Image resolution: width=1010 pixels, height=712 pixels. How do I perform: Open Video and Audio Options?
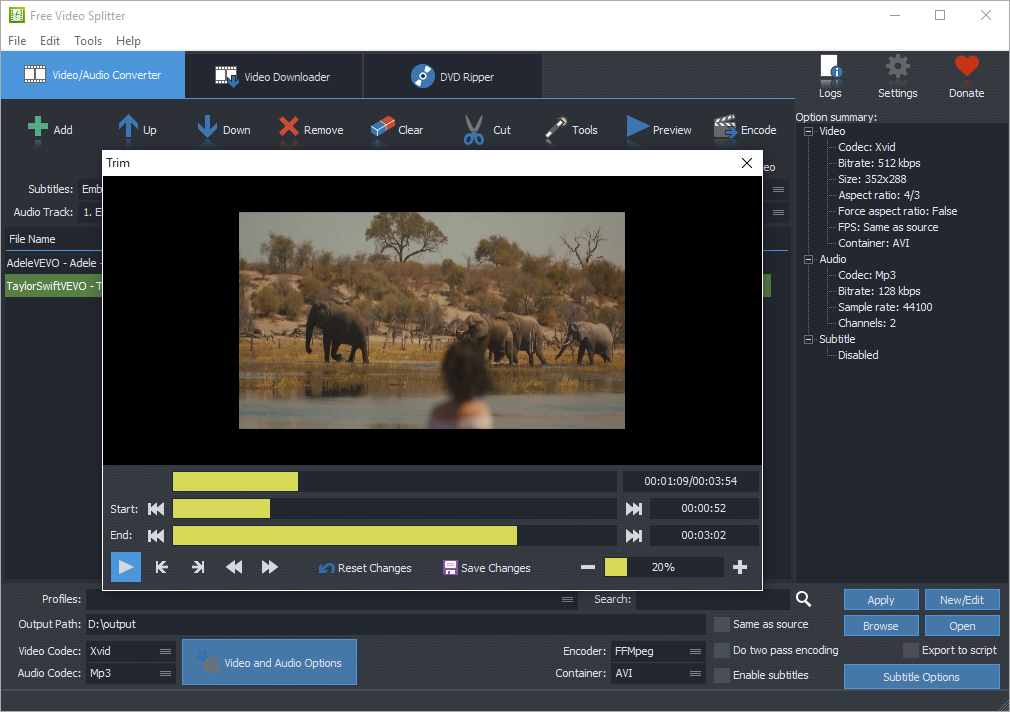pyautogui.click(x=269, y=662)
